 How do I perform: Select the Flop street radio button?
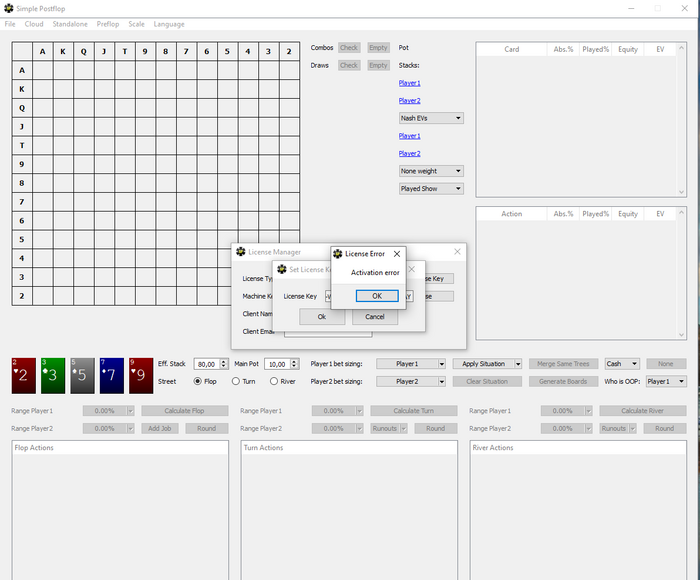[x=197, y=381]
